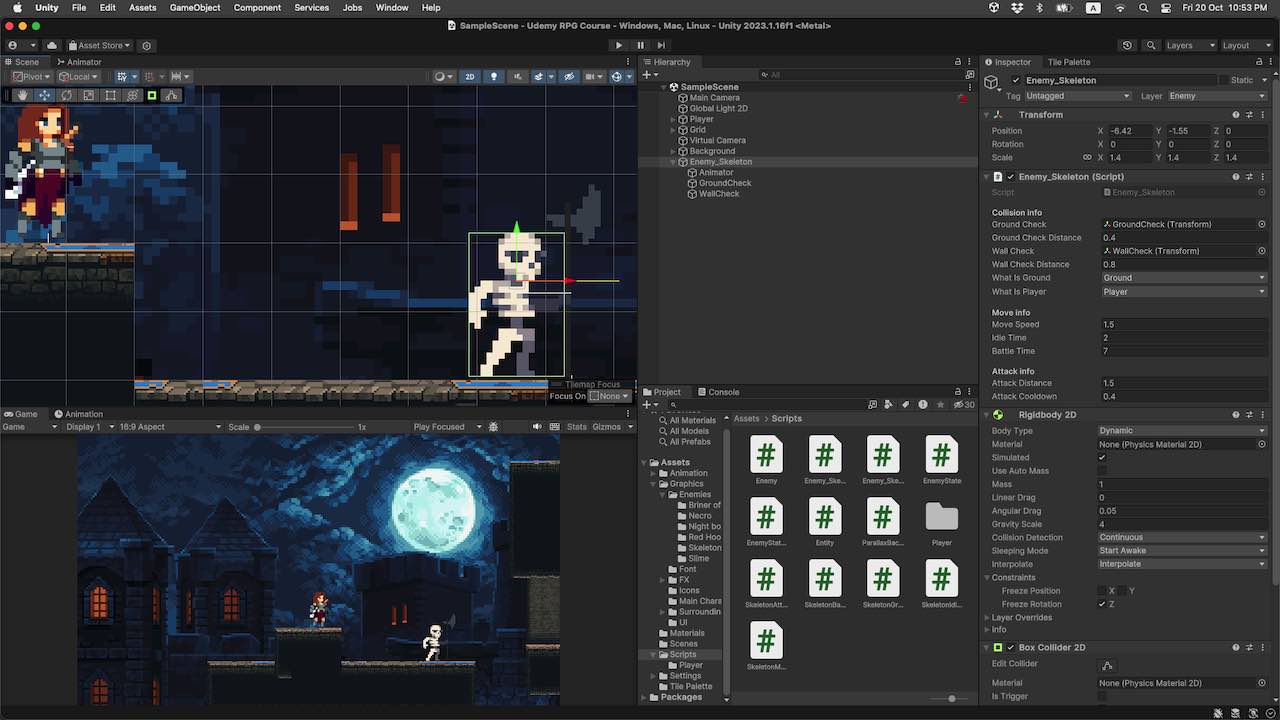Open the Collision Detection dropdown

click(x=1182, y=538)
